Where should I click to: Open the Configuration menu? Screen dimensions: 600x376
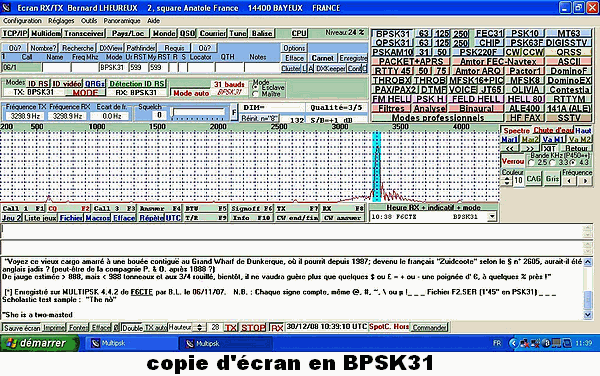click(x=22, y=21)
